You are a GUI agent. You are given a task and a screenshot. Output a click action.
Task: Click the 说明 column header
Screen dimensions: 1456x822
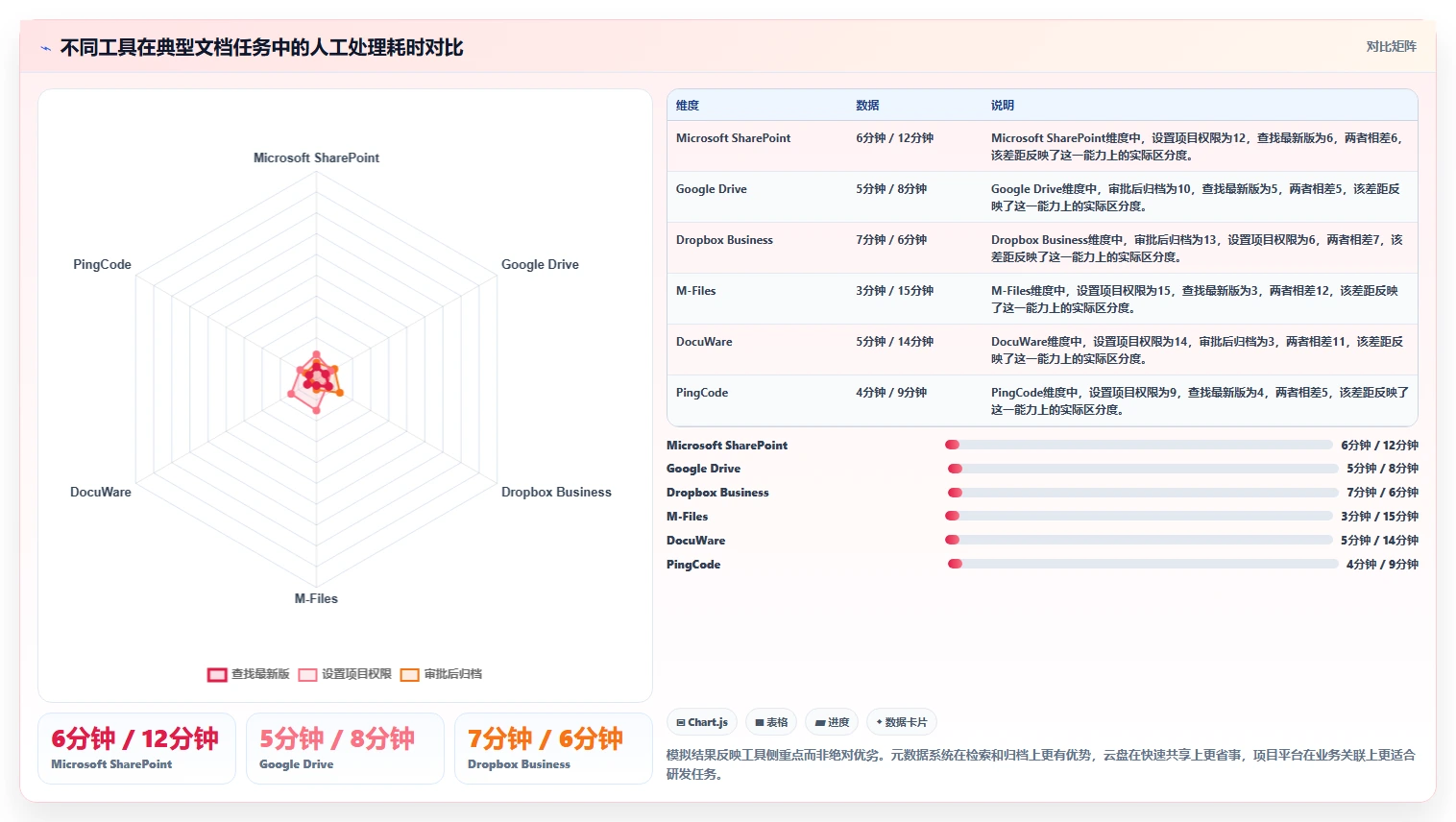(x=1003, y=106)
